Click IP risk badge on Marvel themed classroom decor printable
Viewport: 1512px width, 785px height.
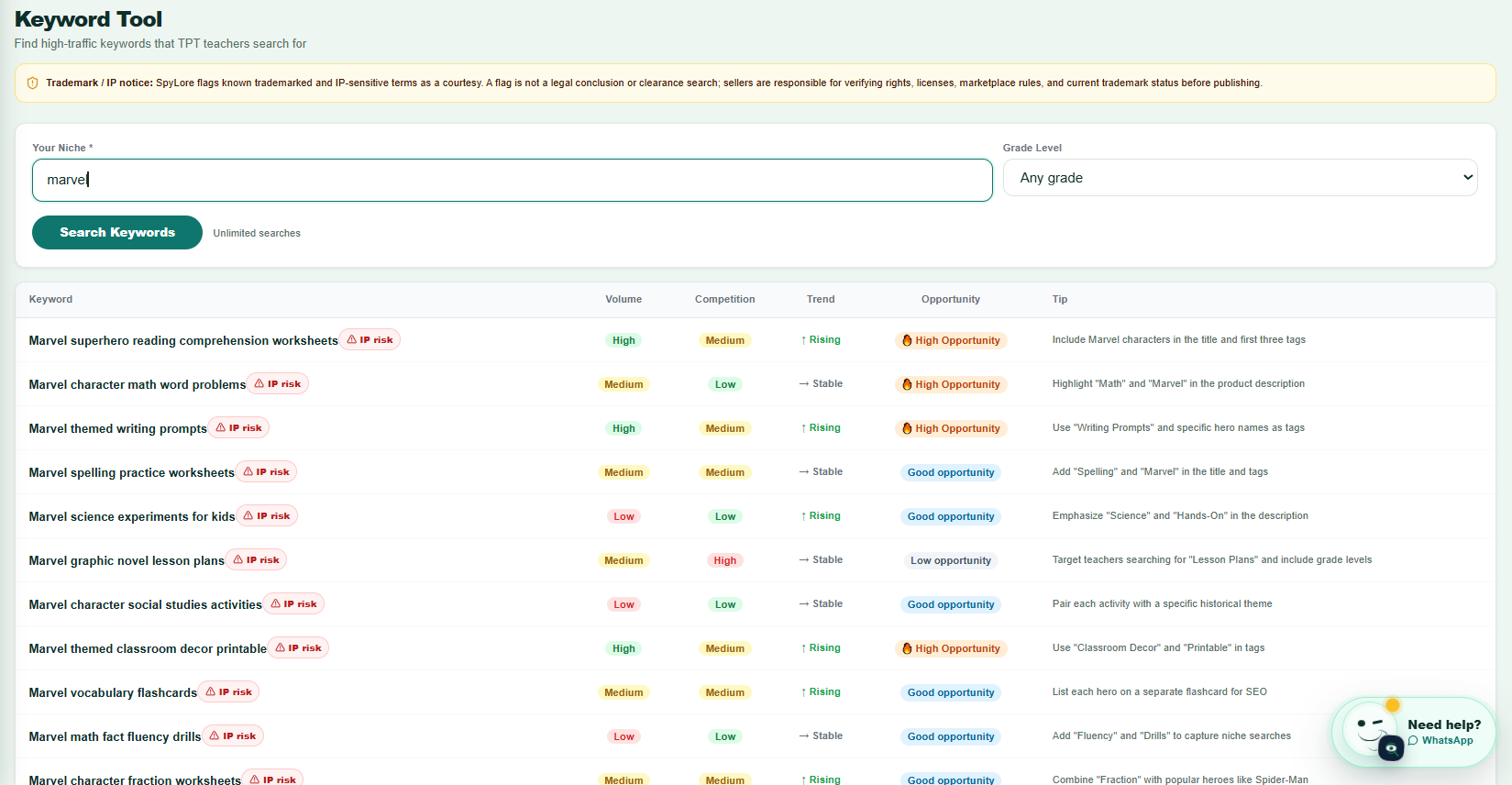[298, 648]
